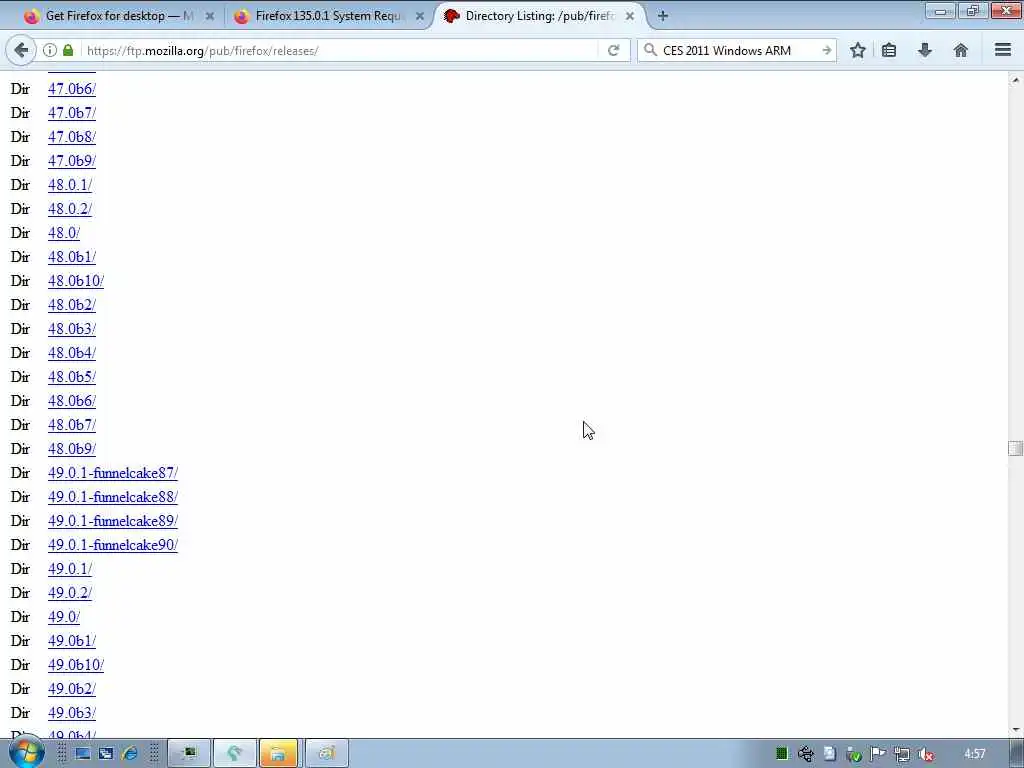1024x768 pixels.
Task: Open the 48.0b2/ directory
Action: click(x=72, y=305)
